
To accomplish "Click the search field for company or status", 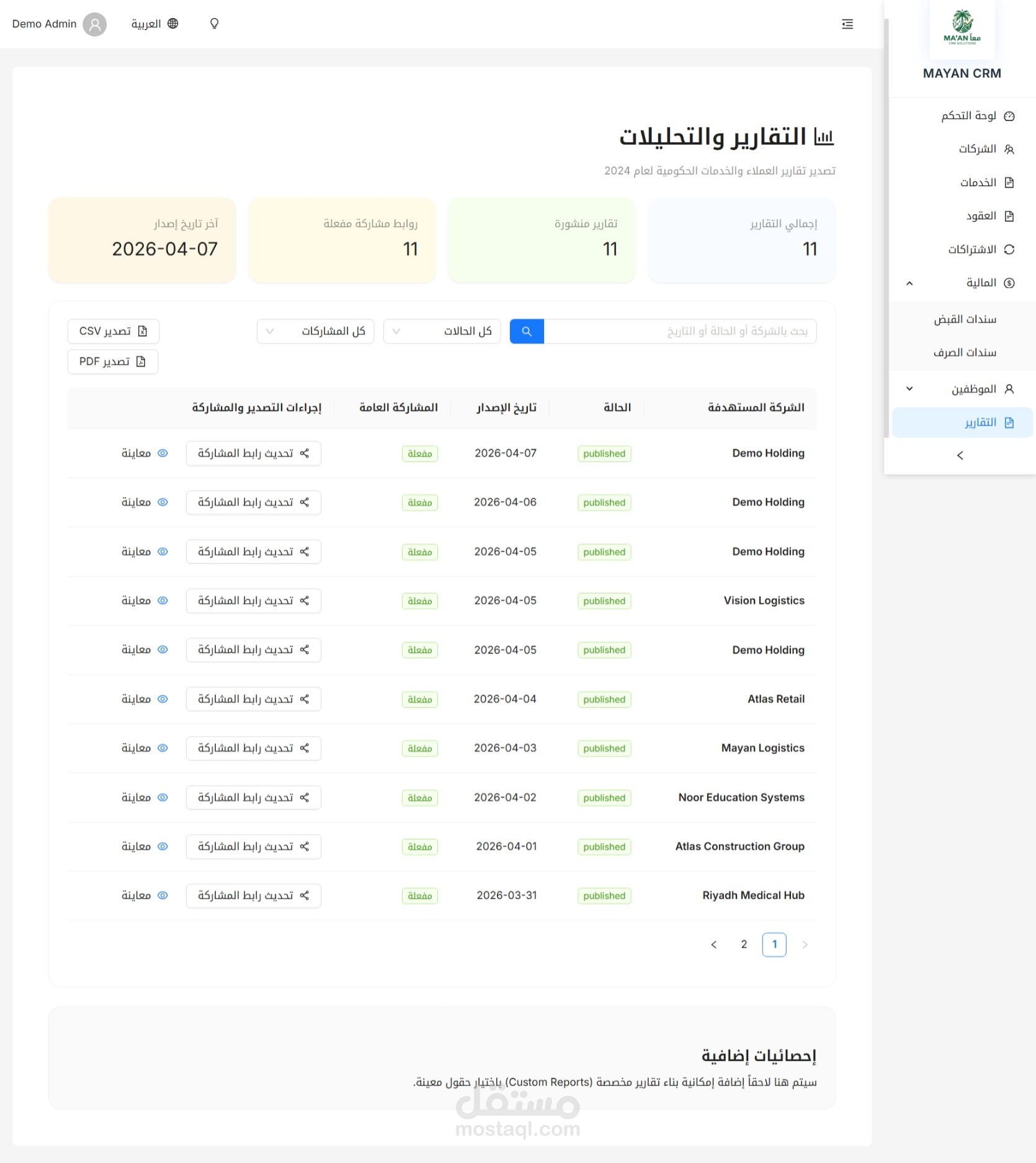I will coord(680,331).
